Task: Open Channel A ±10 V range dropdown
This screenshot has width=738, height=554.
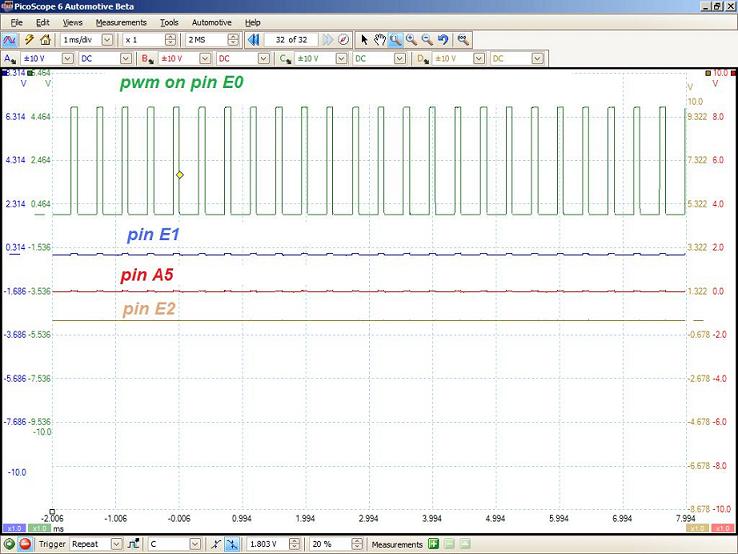Action: pos(68,59)
